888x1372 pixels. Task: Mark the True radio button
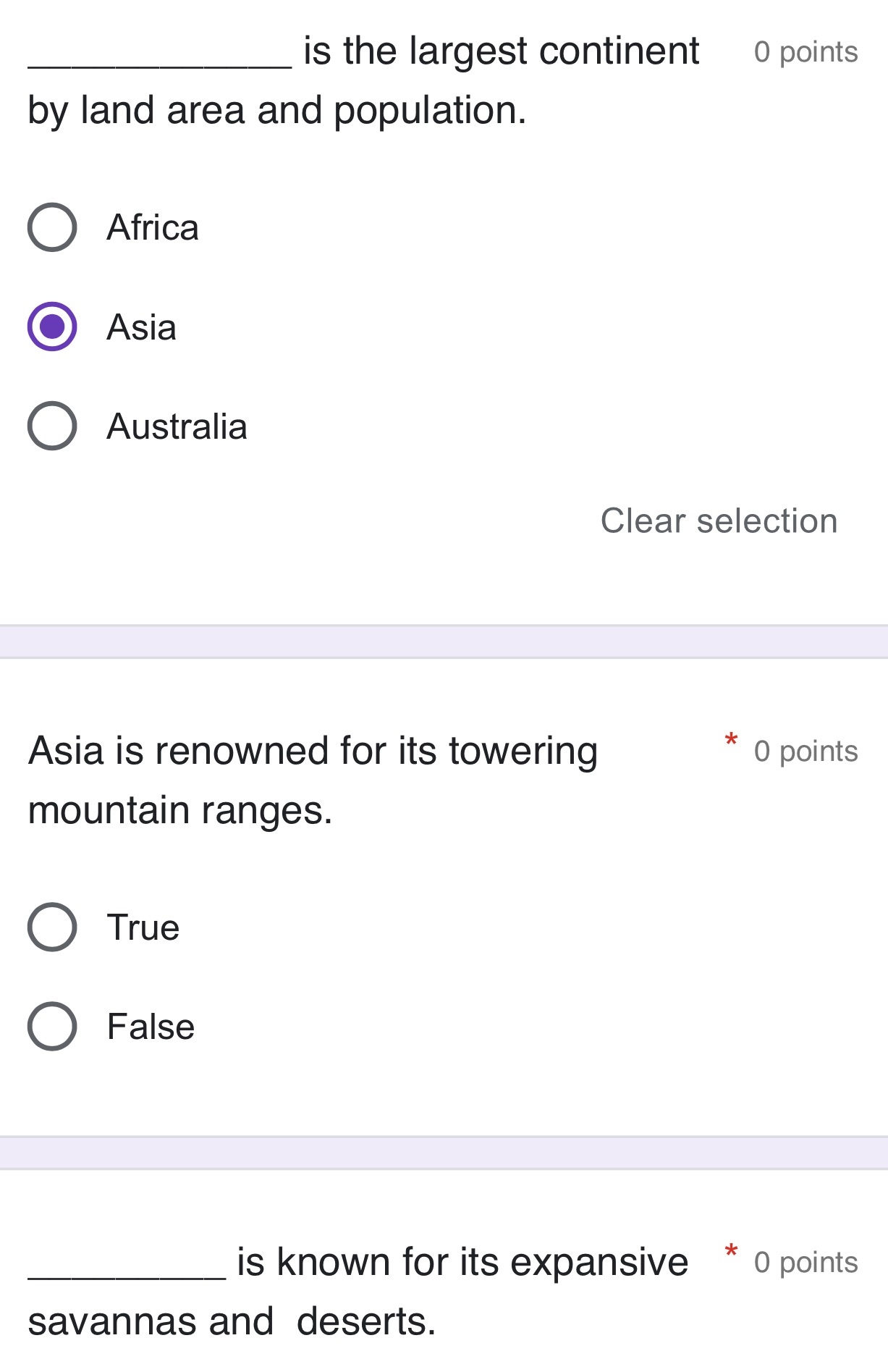pyautogui.click(x=52, y=927)
